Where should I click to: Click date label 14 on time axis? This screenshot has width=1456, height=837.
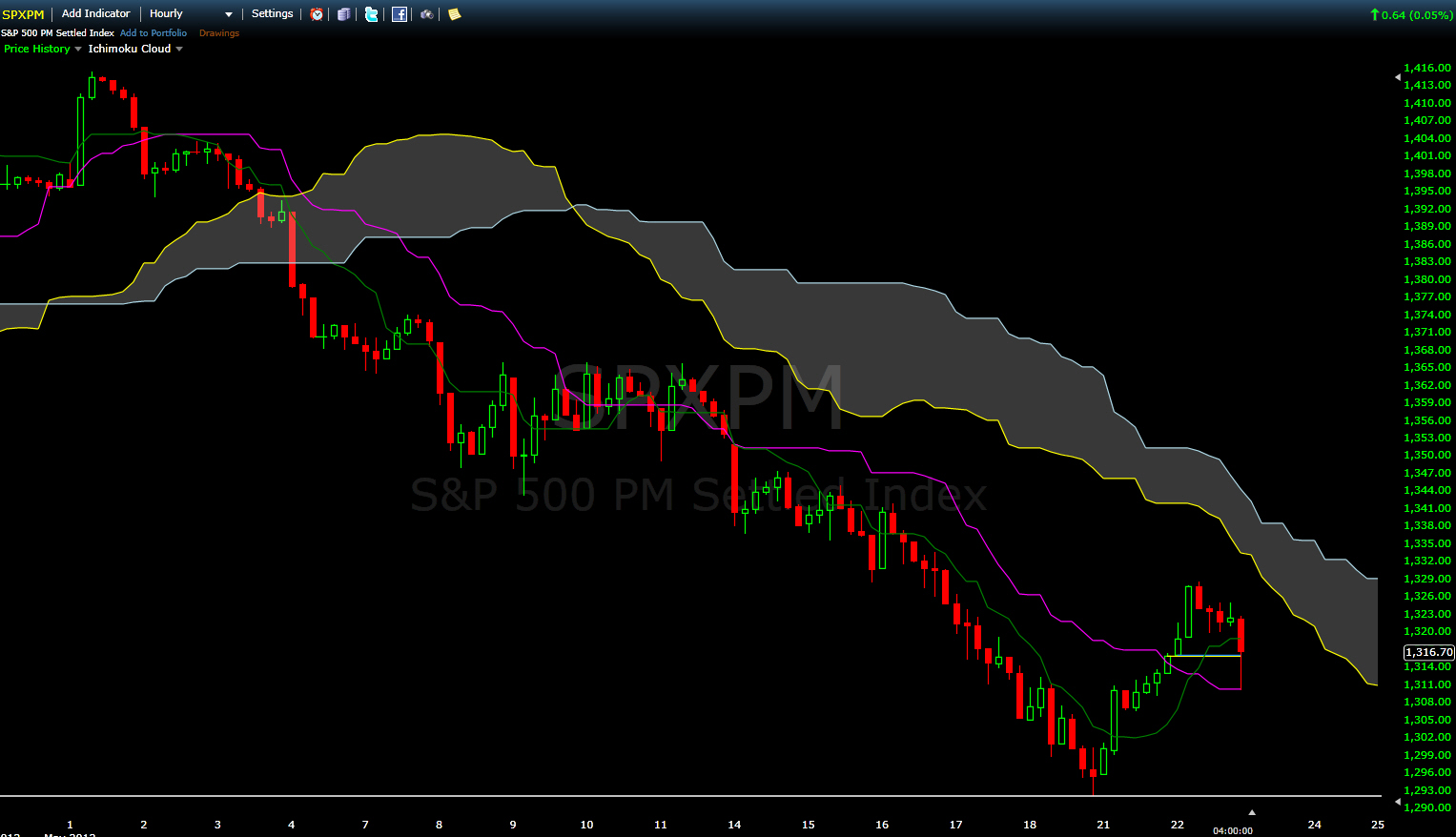[x=734, y=825]
